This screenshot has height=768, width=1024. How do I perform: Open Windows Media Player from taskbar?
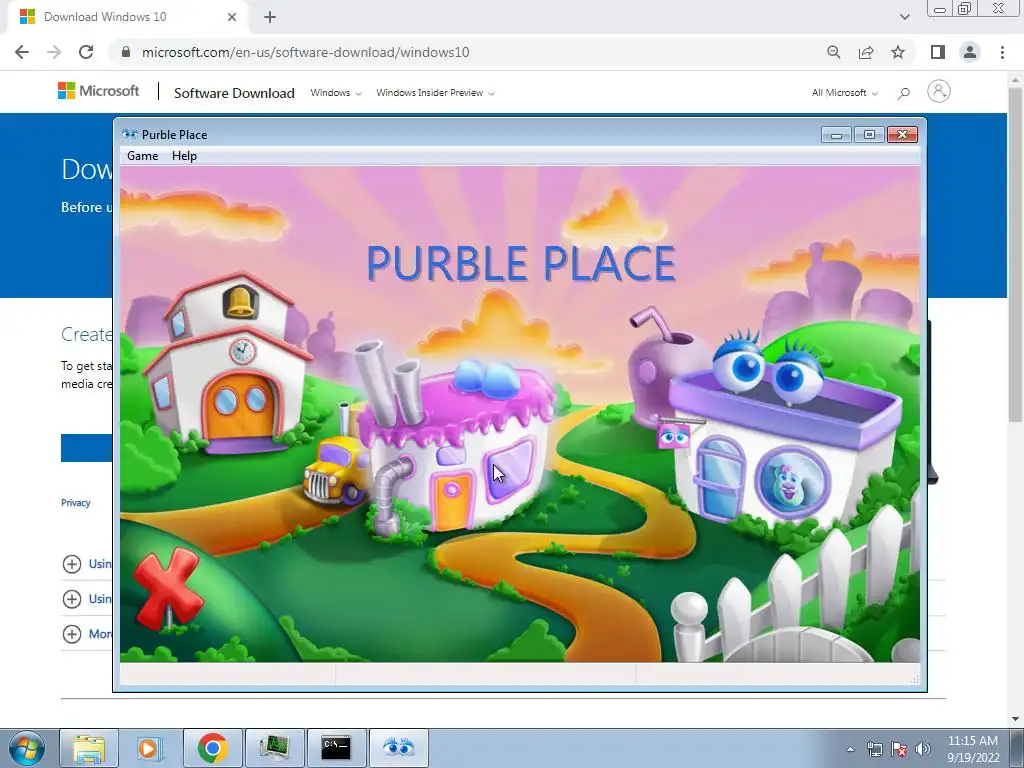pos(148,748)
